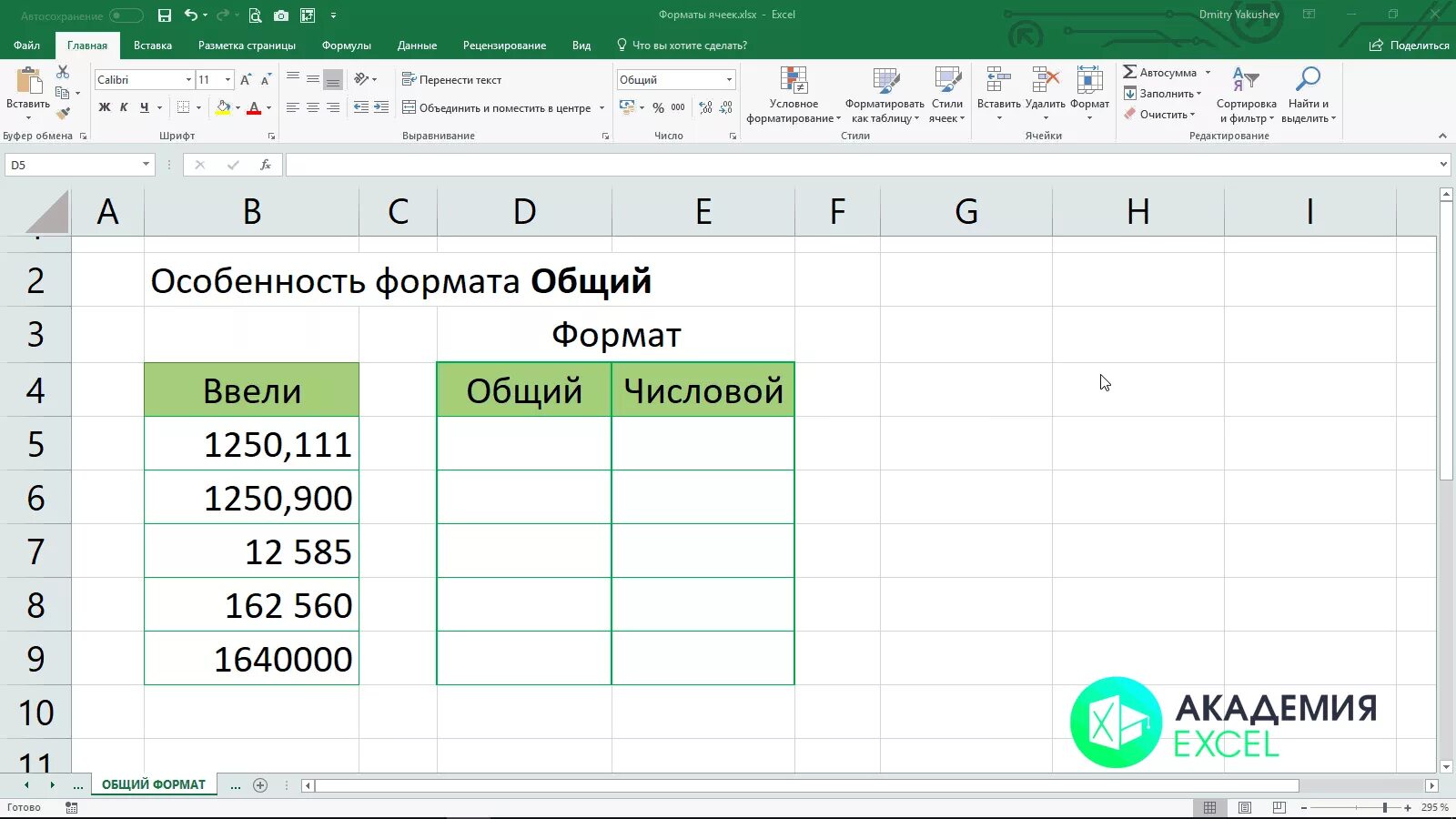Click the Format Painter brush icon
The image size is (1456, 819).
tap(63, 114)
